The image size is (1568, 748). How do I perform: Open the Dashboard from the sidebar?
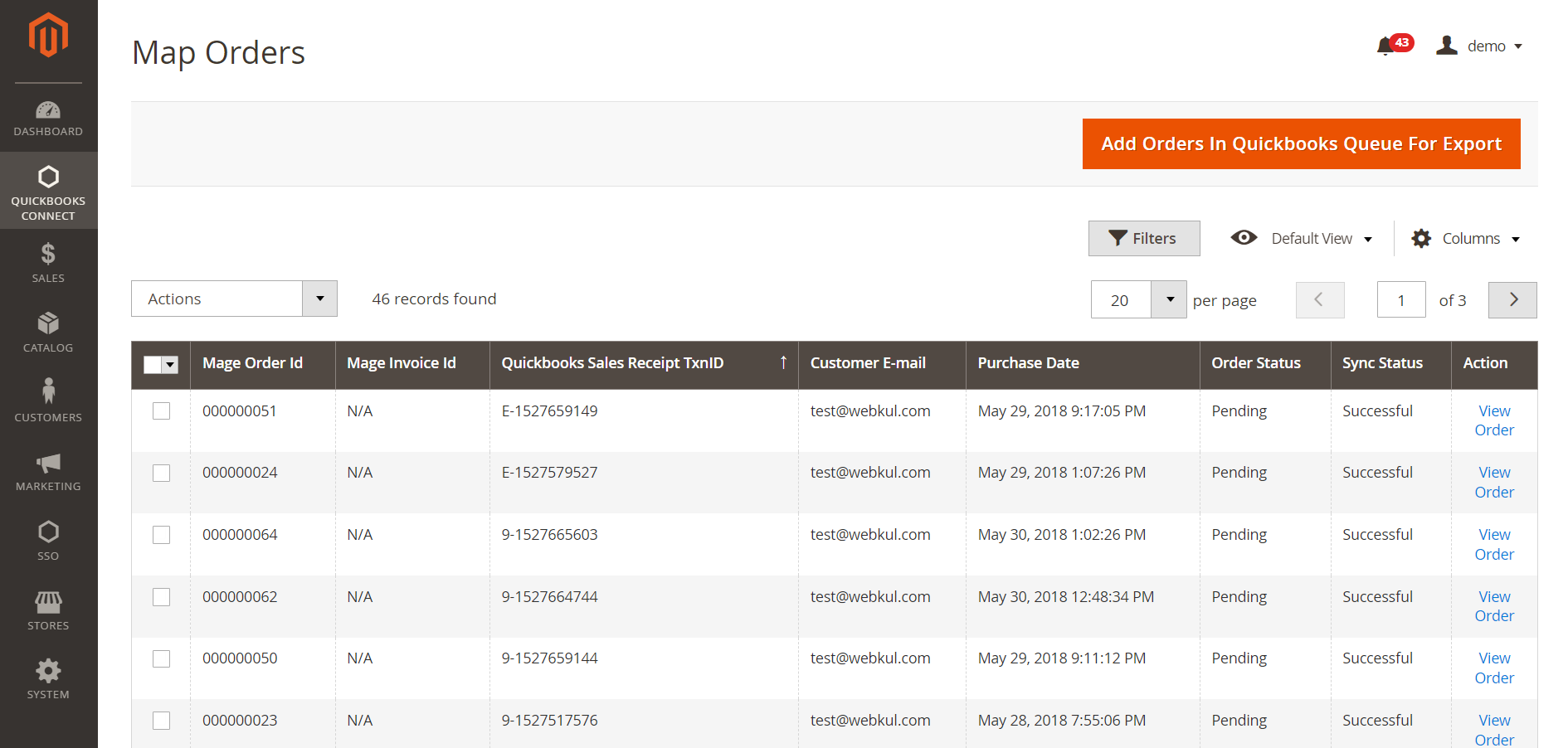48,116
